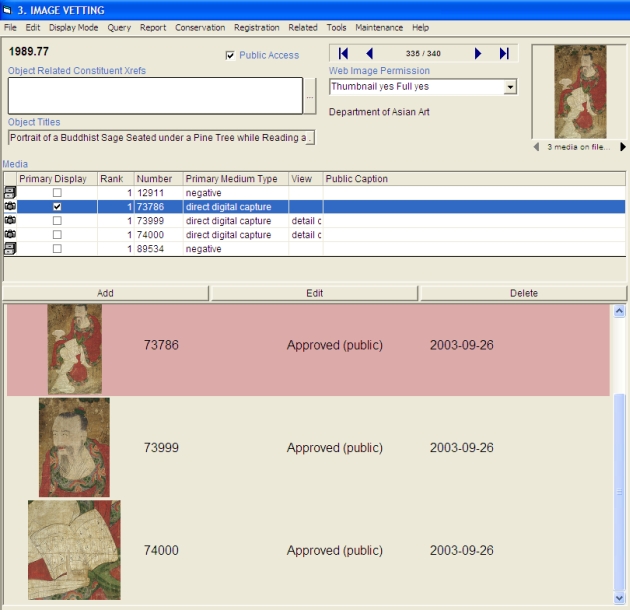Image resolution: width=630 pixels, height=610 pixels.
Task: Click the camera icon for media 73999
Action: click(x=10, y=221)
